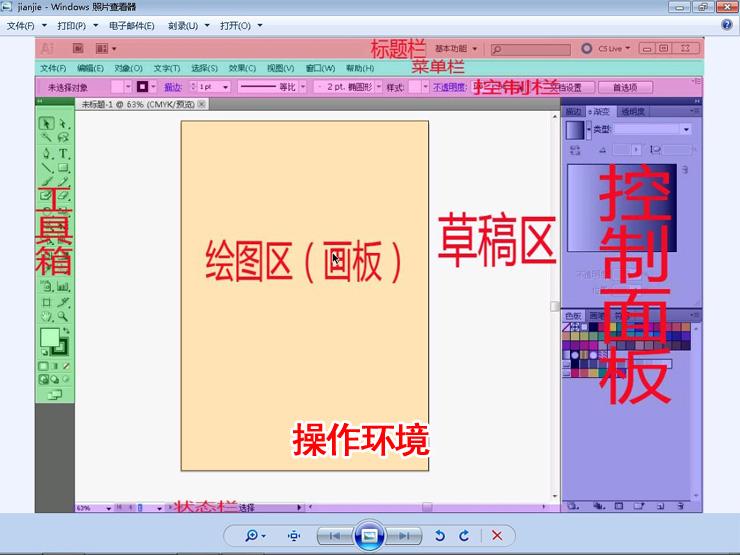Click the 首选项 preferences button
The image size is (740, 555).
coord(630,87)
